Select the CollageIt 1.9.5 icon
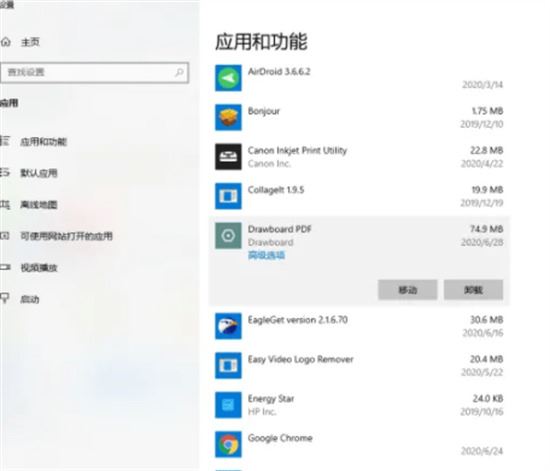 pos(228,196)
